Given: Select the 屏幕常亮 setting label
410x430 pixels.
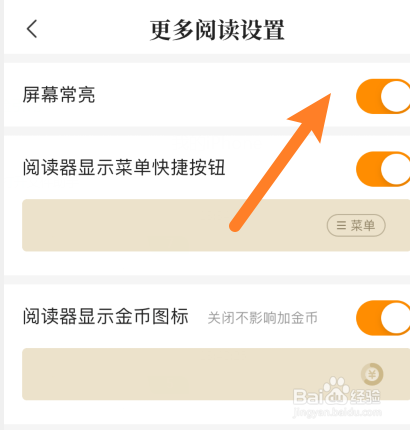Looking at the screenshot, I should click(59, 95).
